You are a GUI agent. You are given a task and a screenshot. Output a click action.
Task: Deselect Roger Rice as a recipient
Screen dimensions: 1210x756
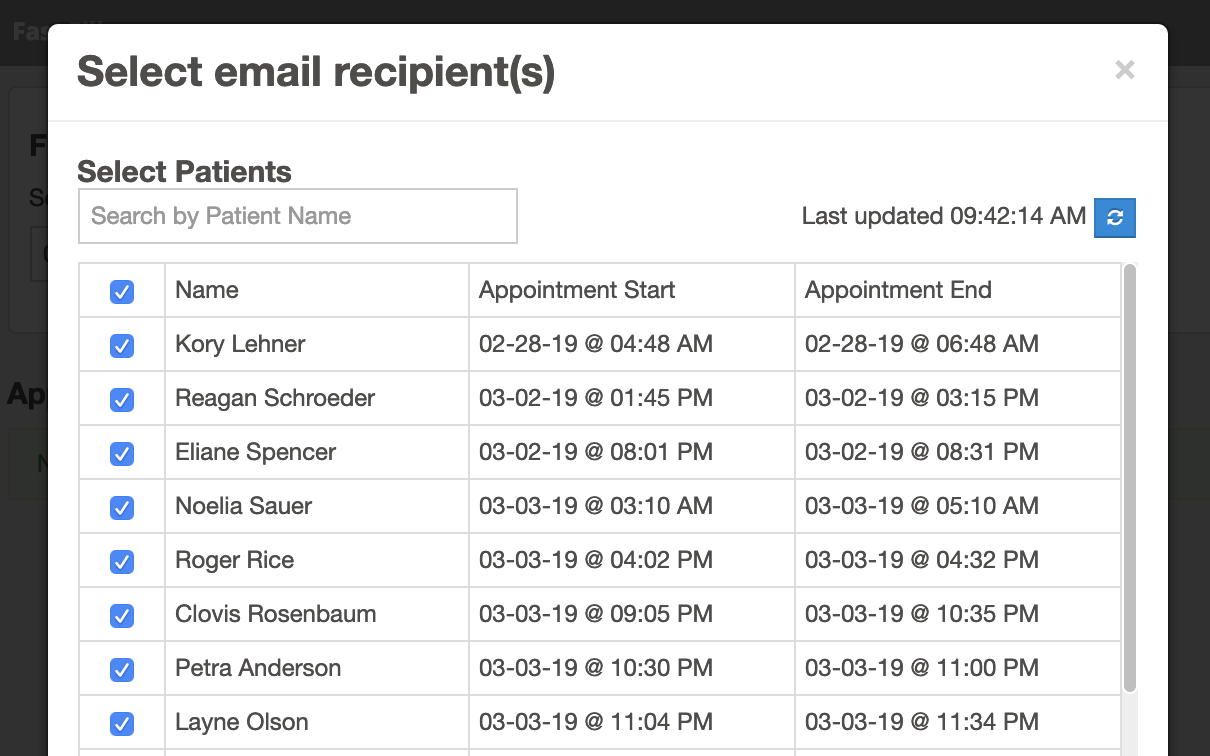point(122,561)
